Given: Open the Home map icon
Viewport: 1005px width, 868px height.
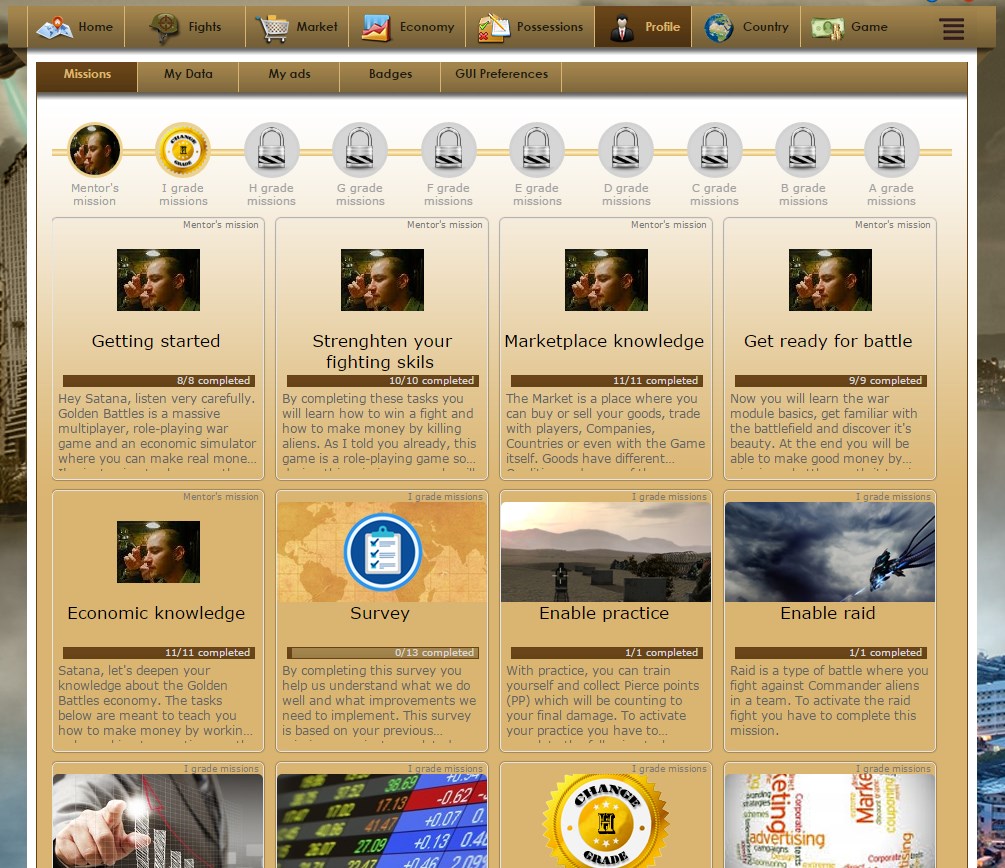Looking at the screenshot, I should pyautogui.click(x=54, y=28).
